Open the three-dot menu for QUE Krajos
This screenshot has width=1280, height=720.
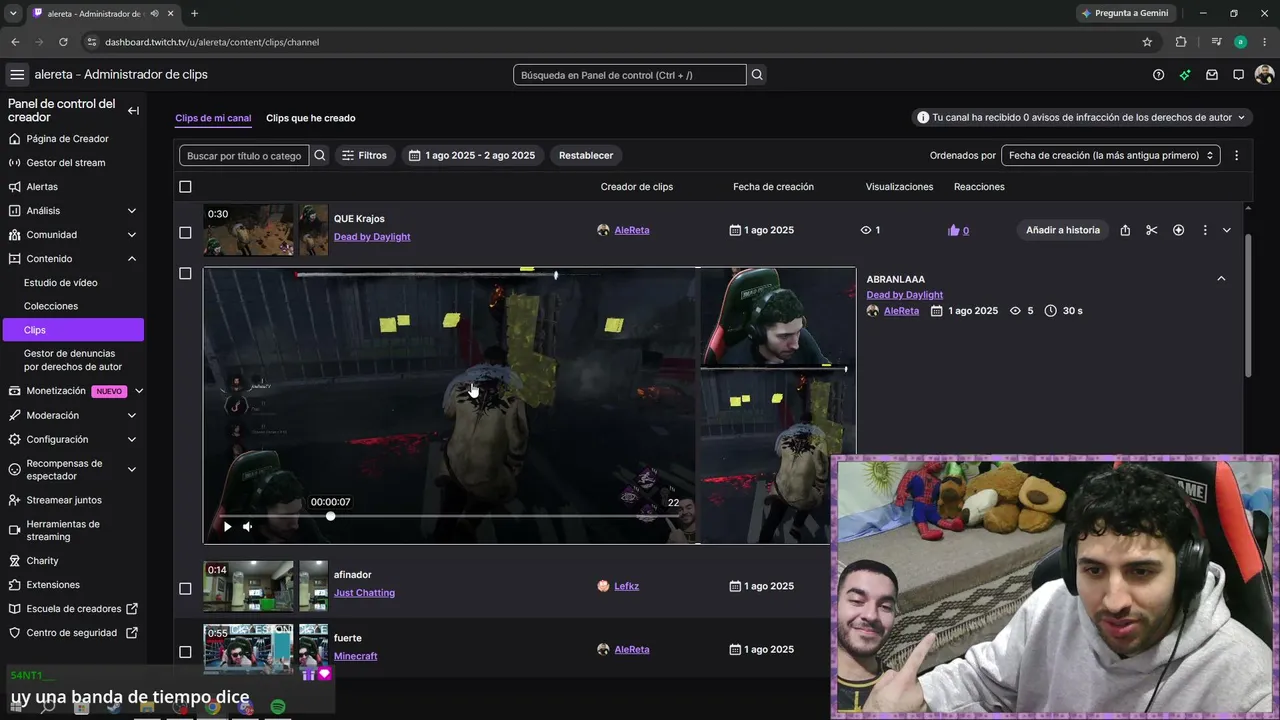(x=1204, y=230)
